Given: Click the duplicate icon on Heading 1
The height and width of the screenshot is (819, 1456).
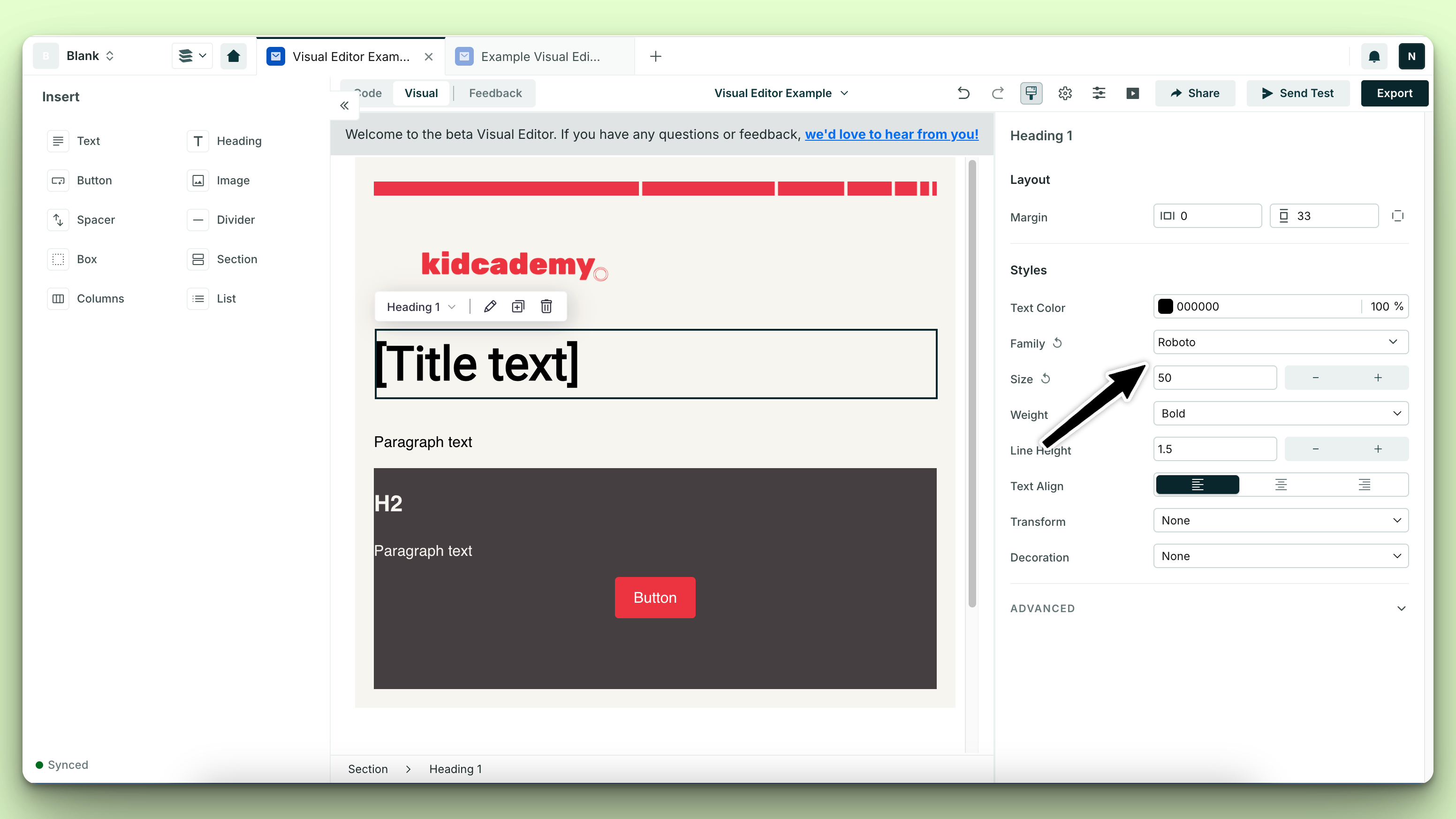Looking at the screenshot, I should click(x=518, y=306).
